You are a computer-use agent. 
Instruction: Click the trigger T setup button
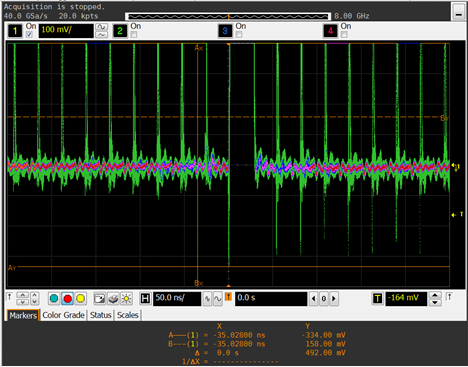[377, 298]
